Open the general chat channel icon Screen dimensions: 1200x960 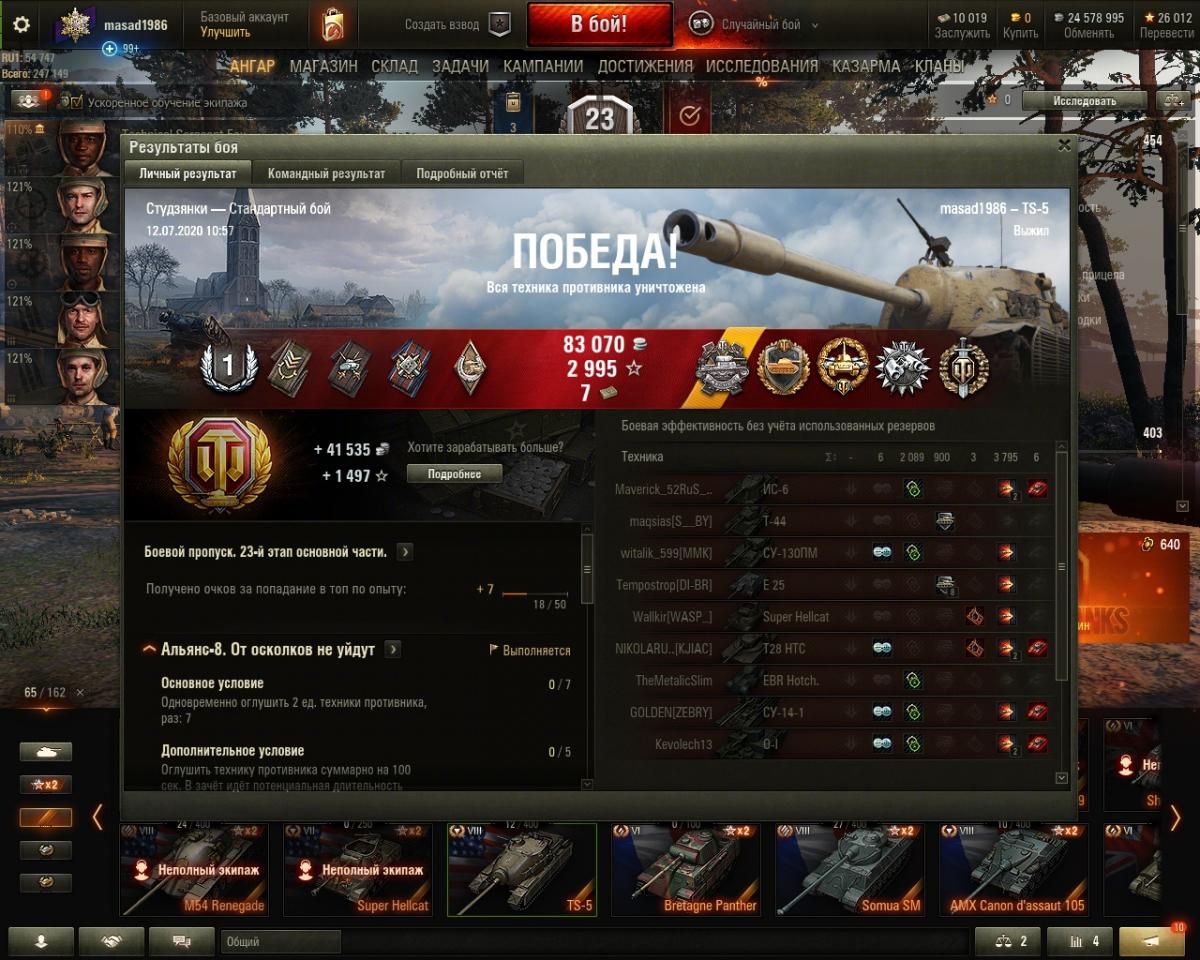(182, 941)
